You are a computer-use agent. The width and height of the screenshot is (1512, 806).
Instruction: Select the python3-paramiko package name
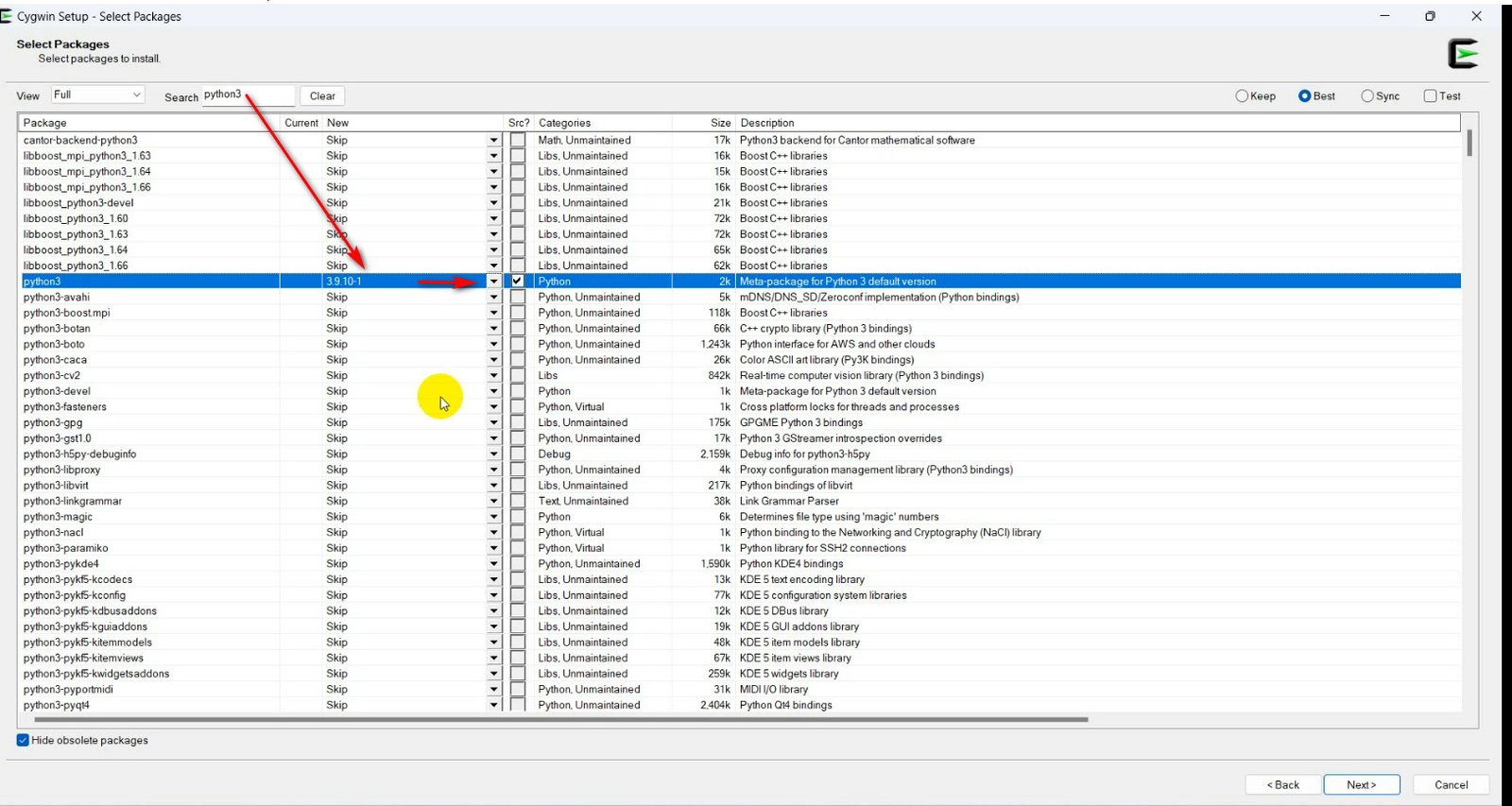click(x=66, y=548)
